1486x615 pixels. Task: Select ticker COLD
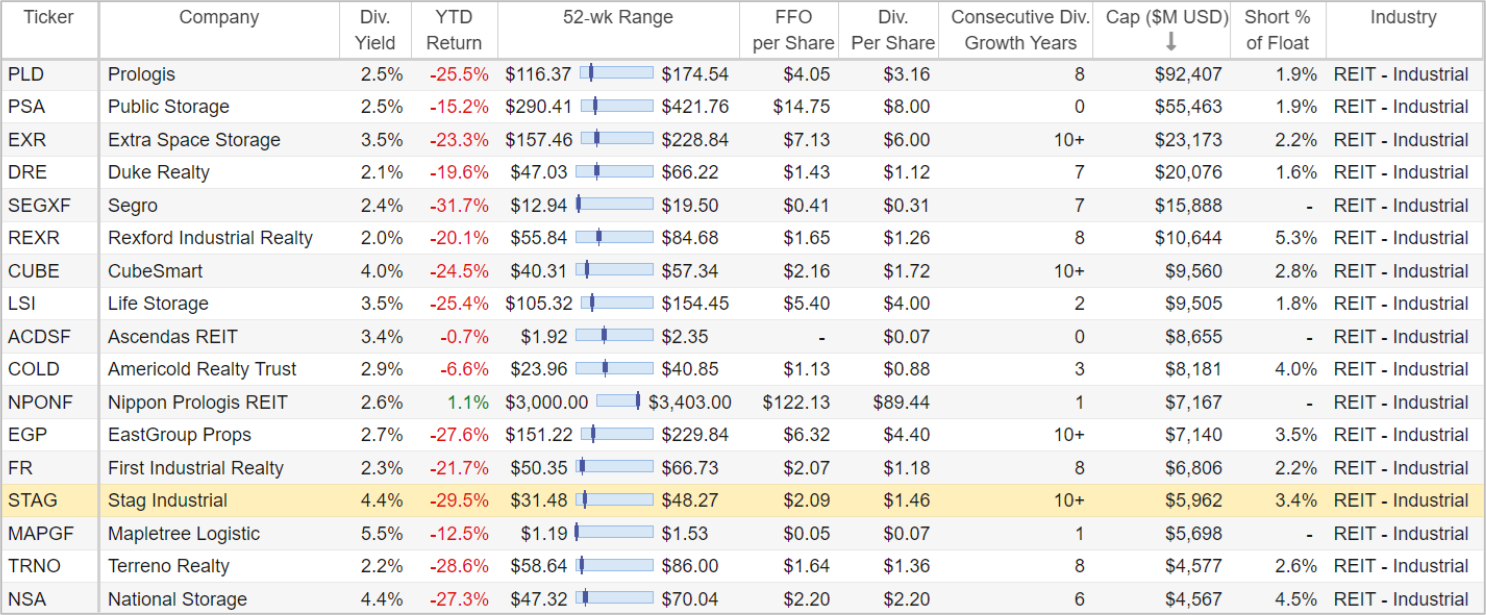click(33, 369)
